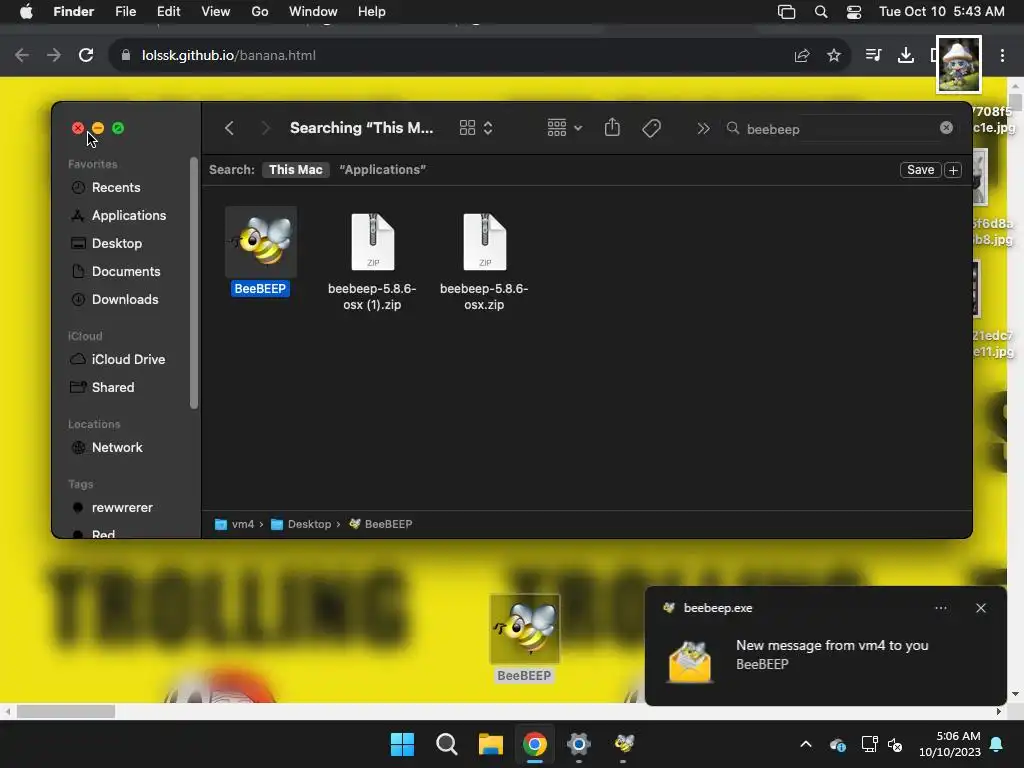Reload the browser page
Image resolution: width=1024 pixels, height=768 pixels.
pos(86,56)
